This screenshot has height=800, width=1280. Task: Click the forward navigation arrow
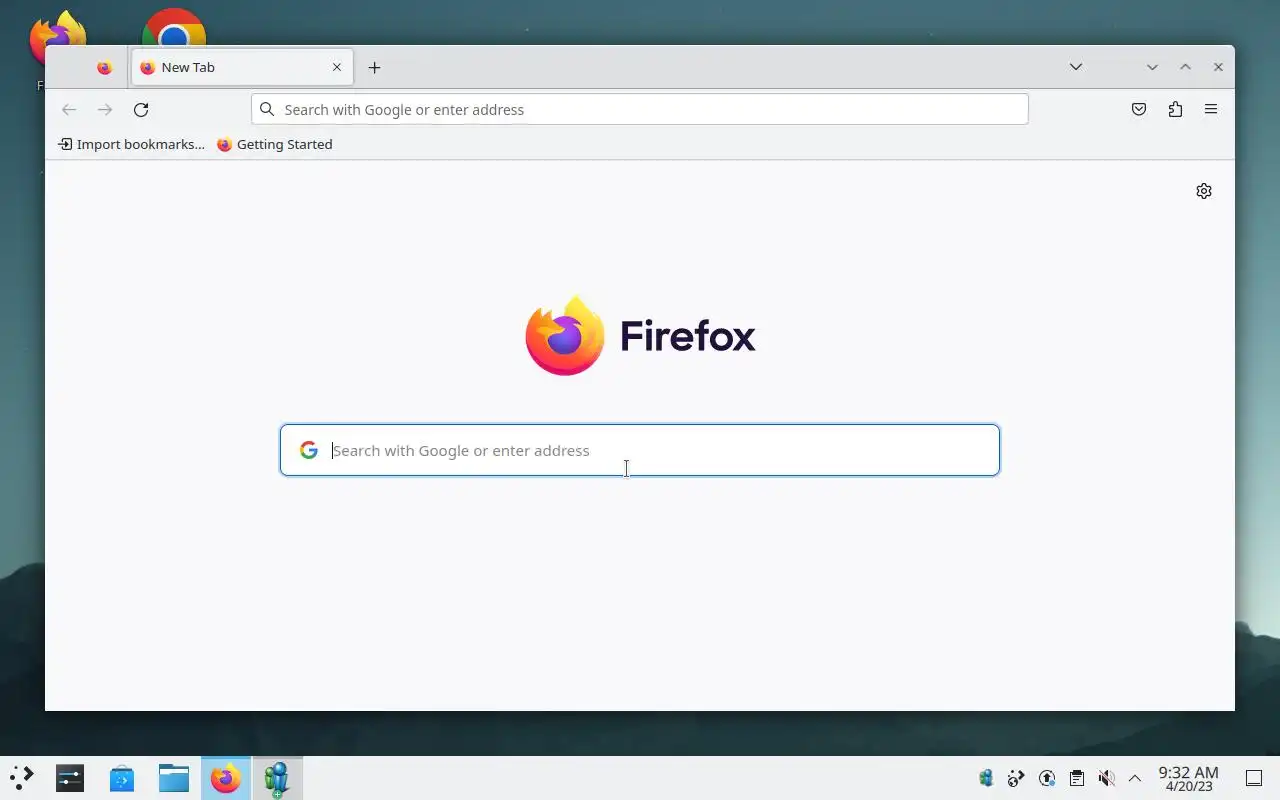(x=105, y=109)
